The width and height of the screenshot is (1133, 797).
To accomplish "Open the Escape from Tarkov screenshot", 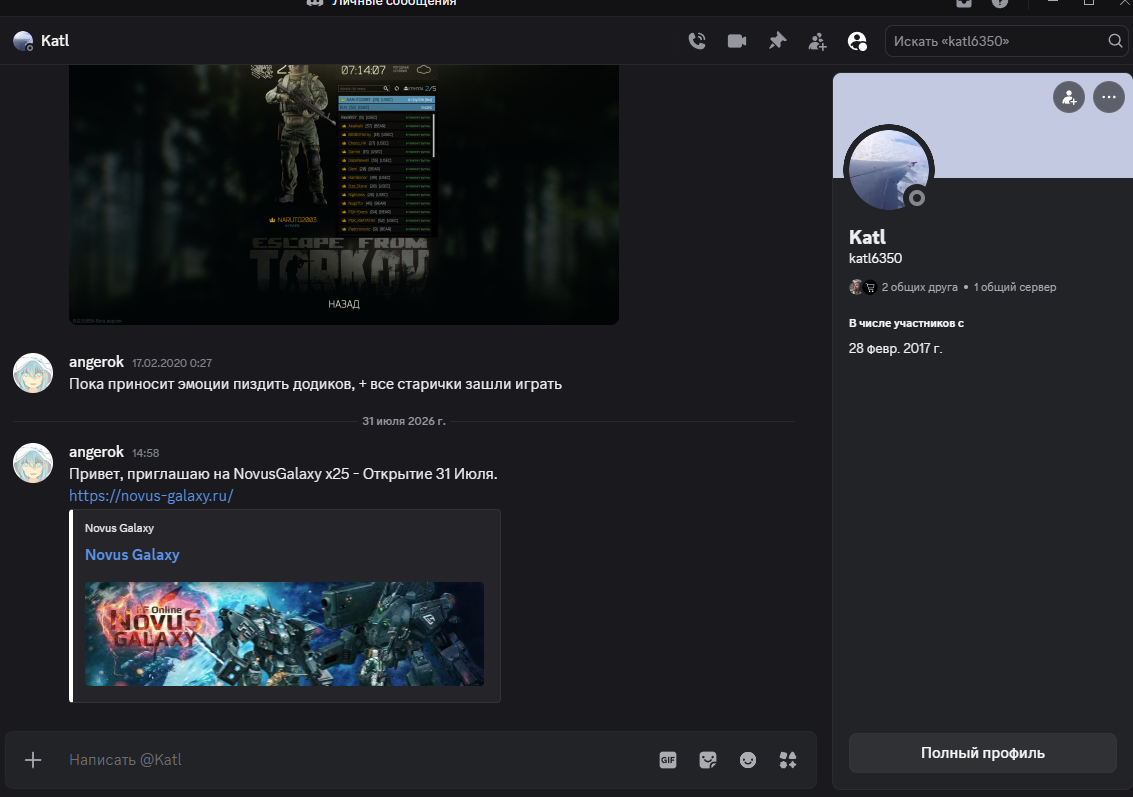I will point(344,194).
